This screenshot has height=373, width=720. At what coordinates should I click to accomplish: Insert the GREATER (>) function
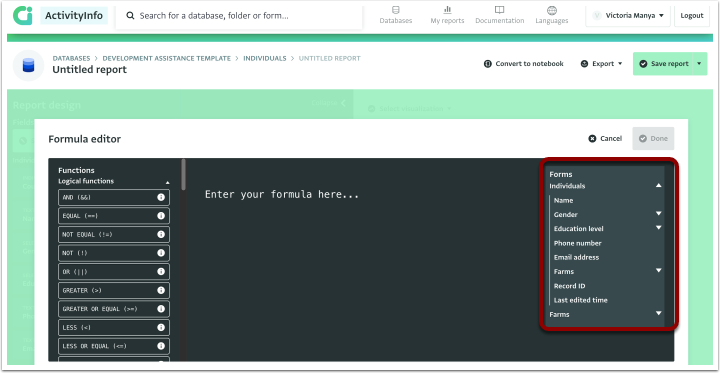click(x=114, y=290)
